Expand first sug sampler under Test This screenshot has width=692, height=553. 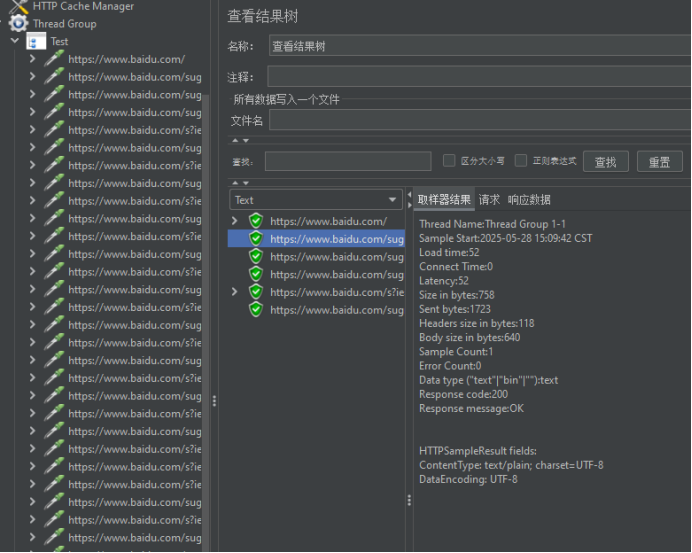point(32,76)
